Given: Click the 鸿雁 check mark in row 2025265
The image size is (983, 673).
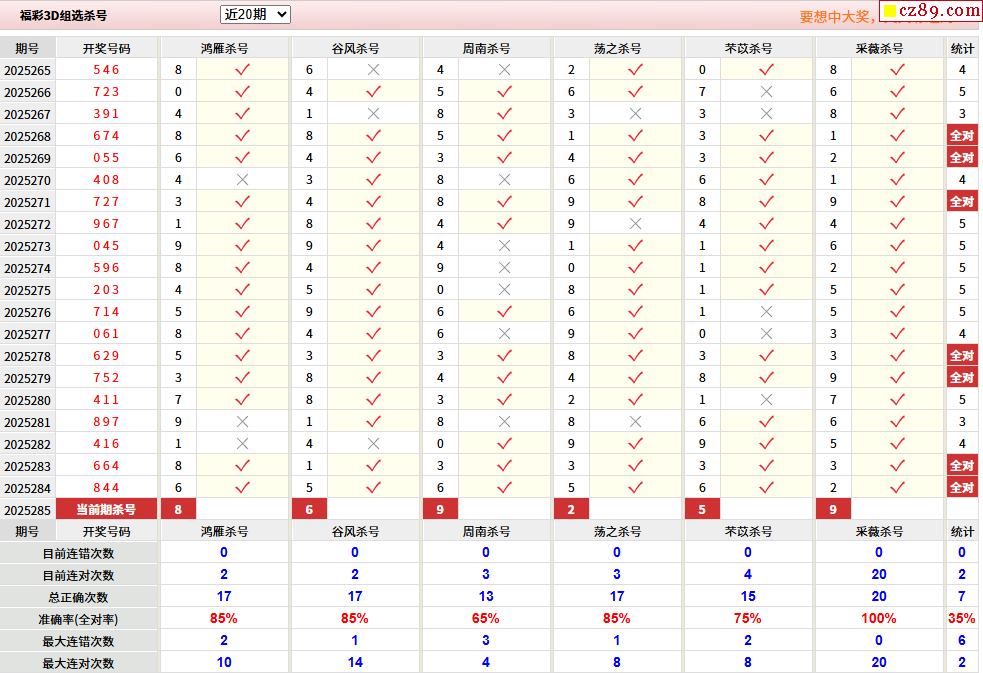Looking at the screenshot, I should (243, 70).
